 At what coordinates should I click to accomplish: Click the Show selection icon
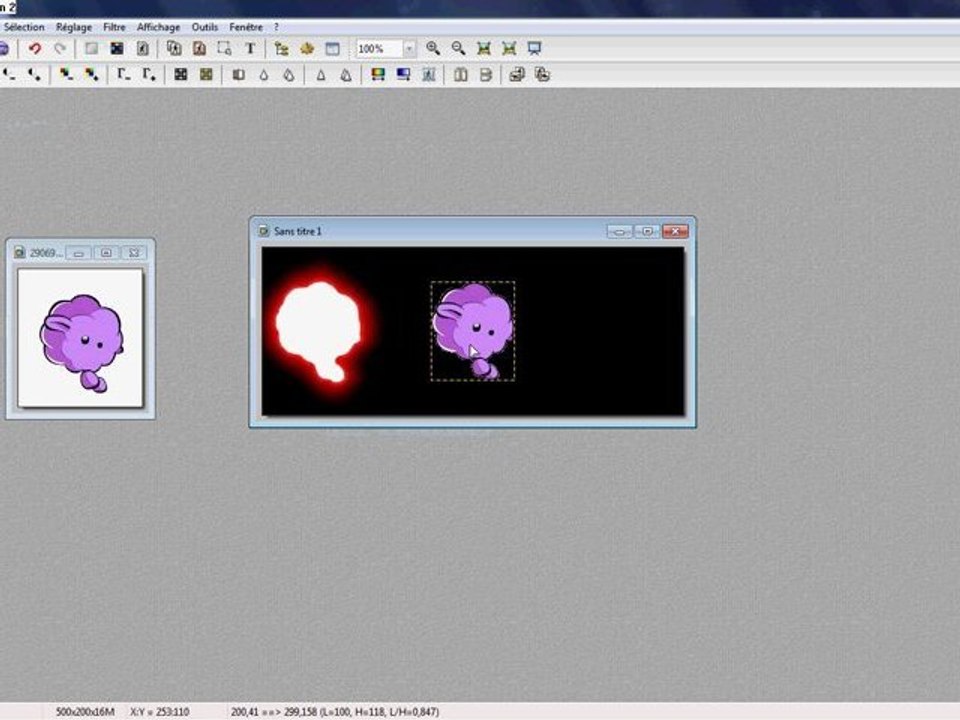point(224,48)
